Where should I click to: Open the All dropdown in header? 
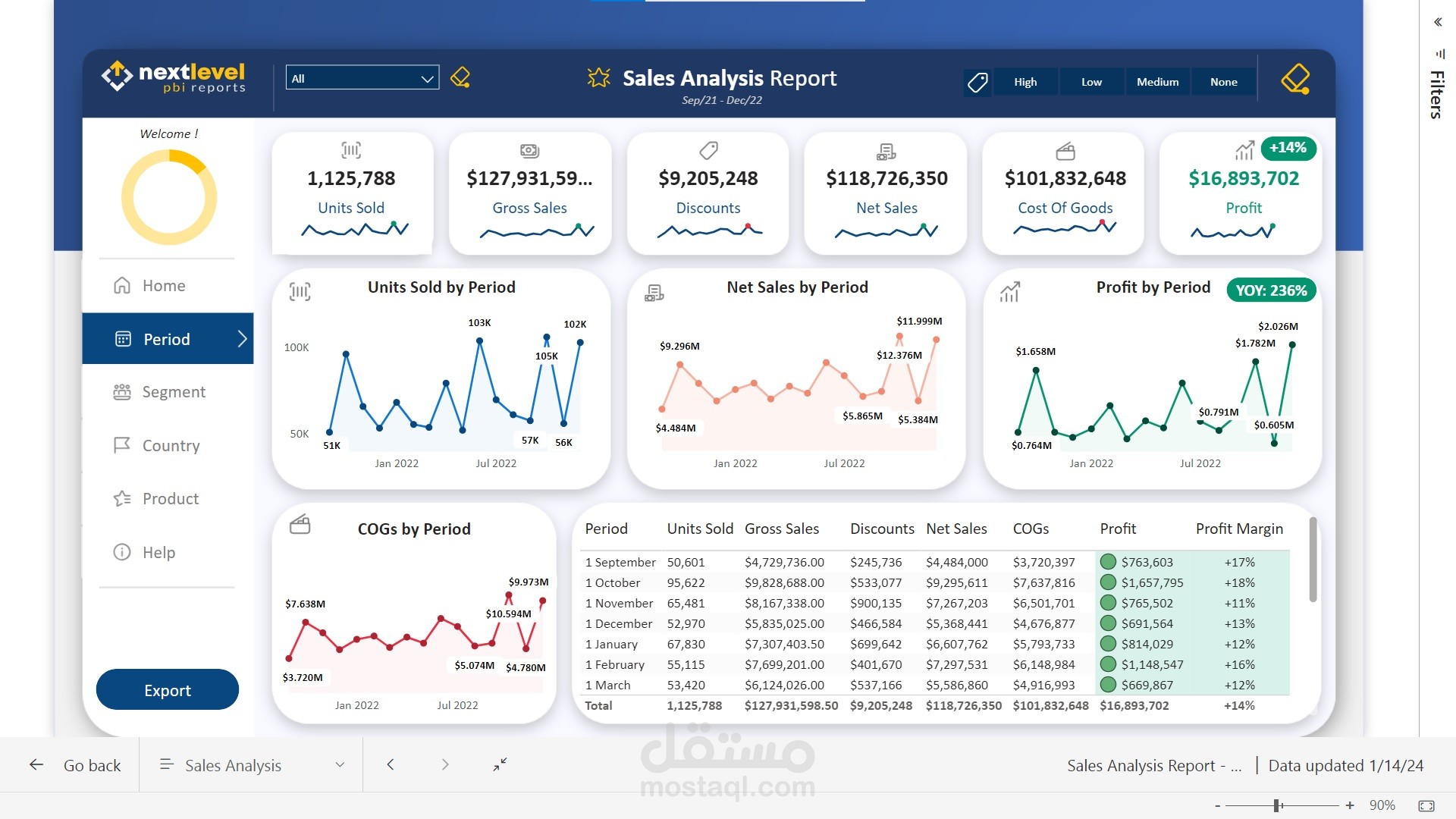coord(362,78)
